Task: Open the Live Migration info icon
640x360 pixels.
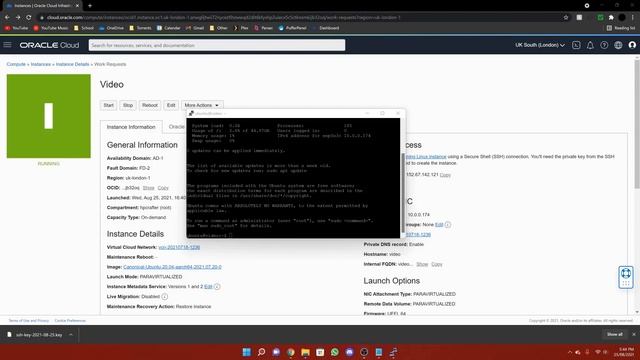Action: click(164, 297)
